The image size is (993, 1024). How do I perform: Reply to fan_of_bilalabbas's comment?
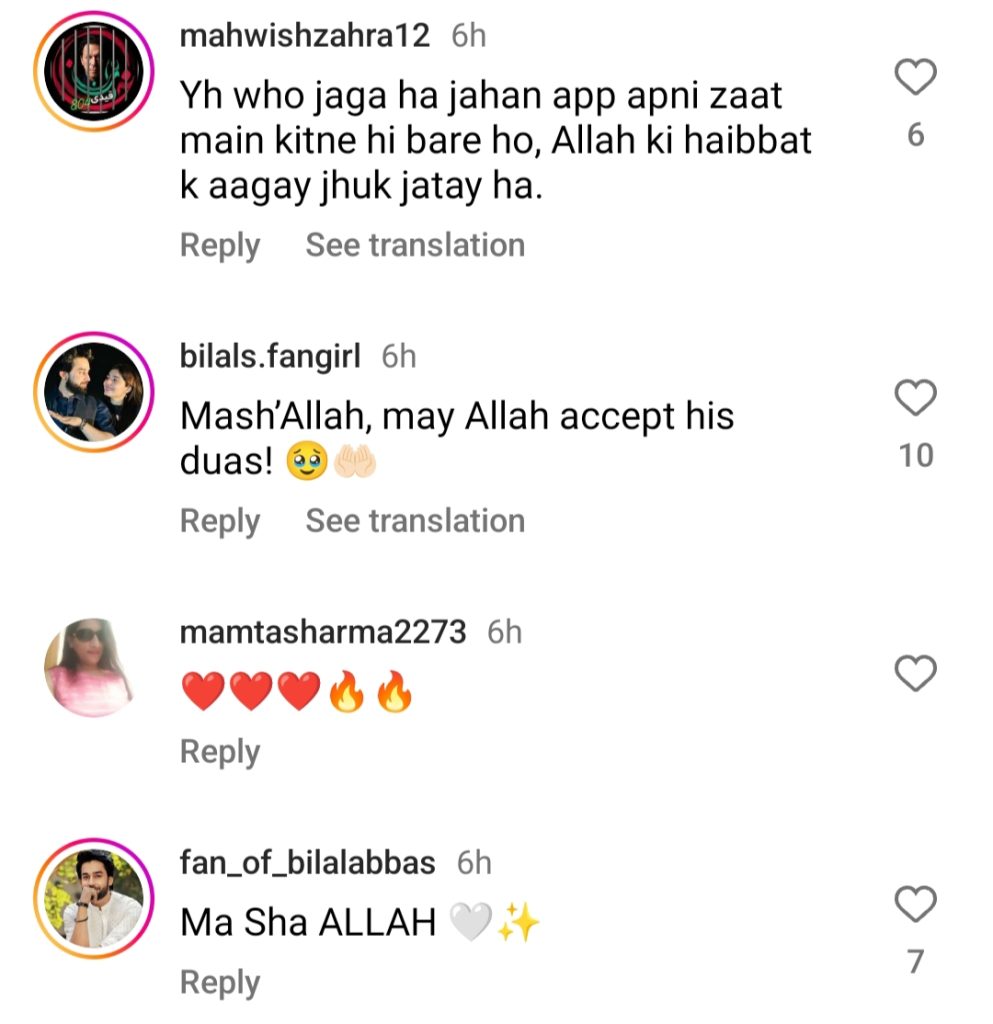(x=220, y=983)
